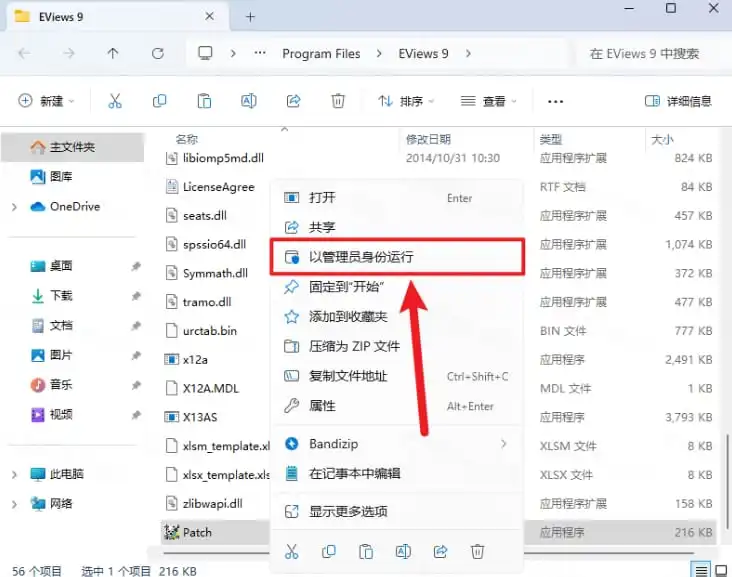
Task: Click the PC monitor icon in the address bar
Action: click(205, 53)
